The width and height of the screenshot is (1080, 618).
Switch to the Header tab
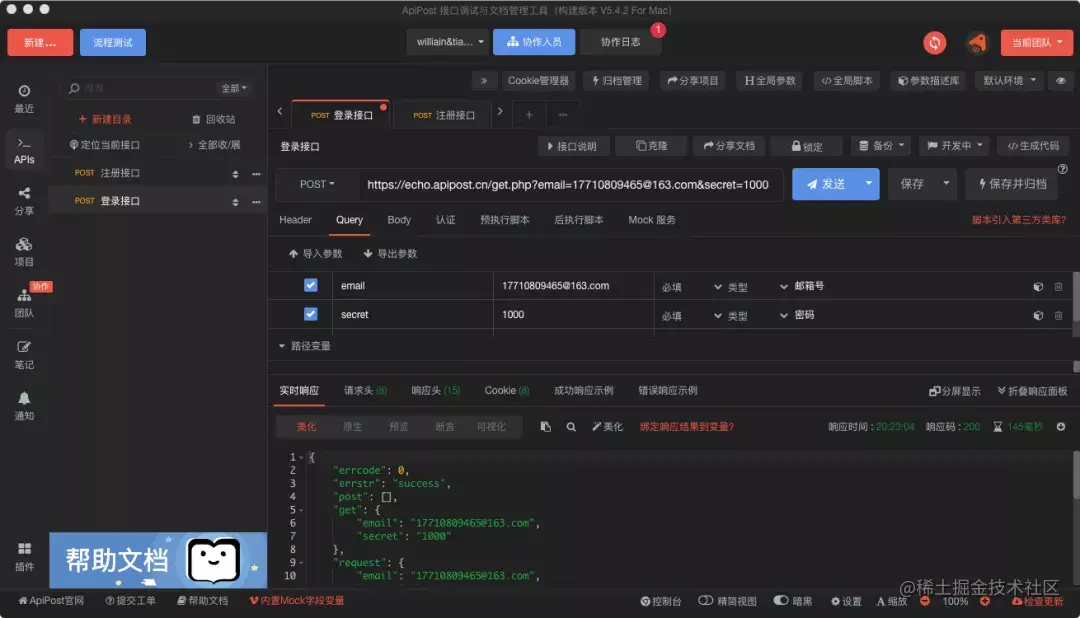pos(295,220)
